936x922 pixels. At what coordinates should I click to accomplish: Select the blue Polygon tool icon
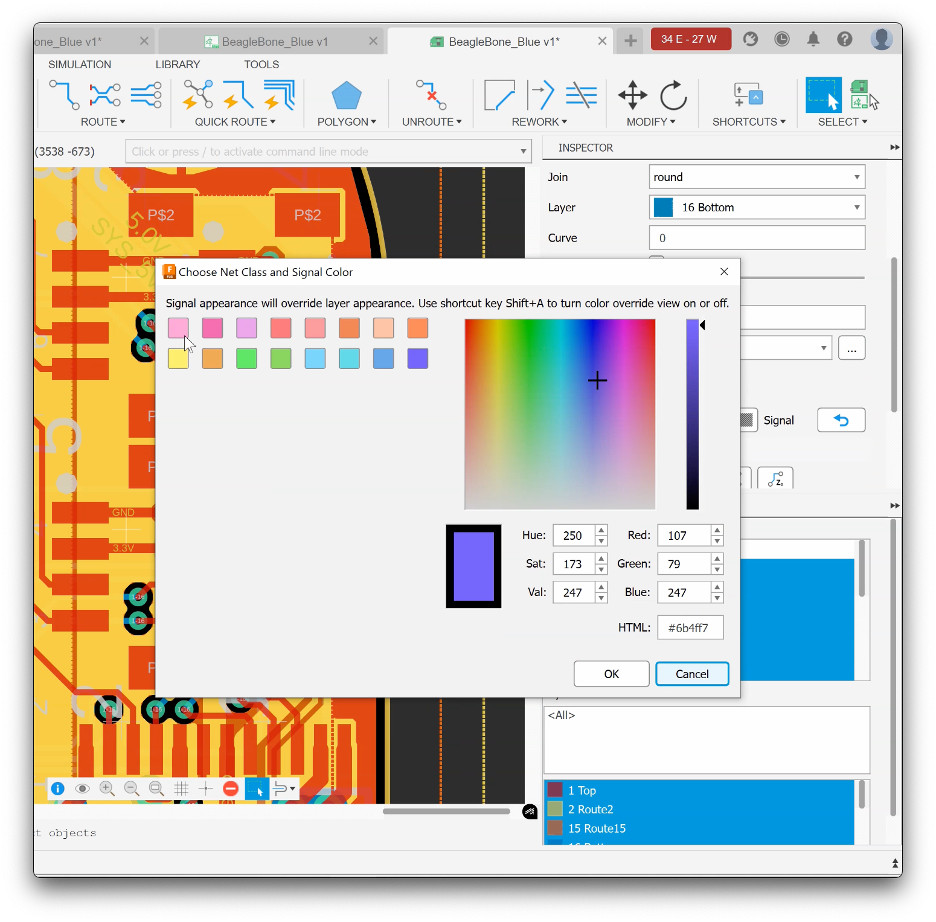(x=346, y=95)
